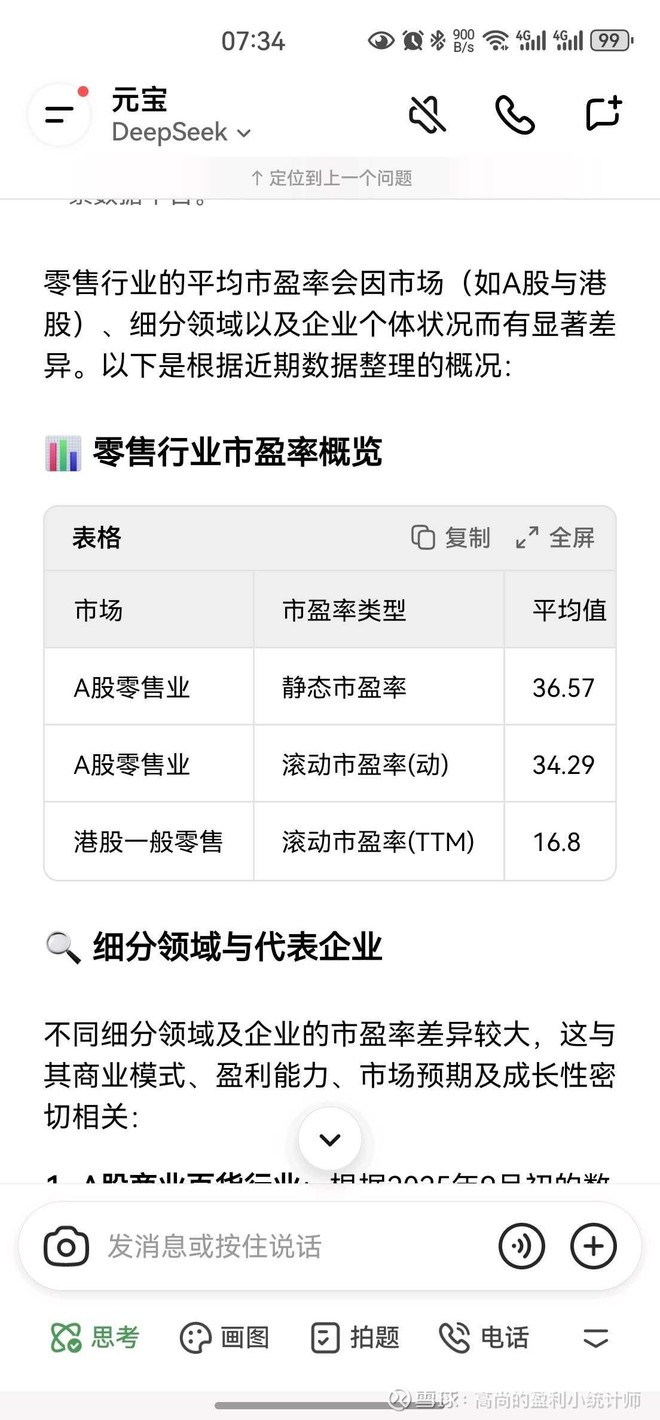Screen dimensions: 660x1420
Task: Tap the battery indicator in status bar
Action: 610,41
